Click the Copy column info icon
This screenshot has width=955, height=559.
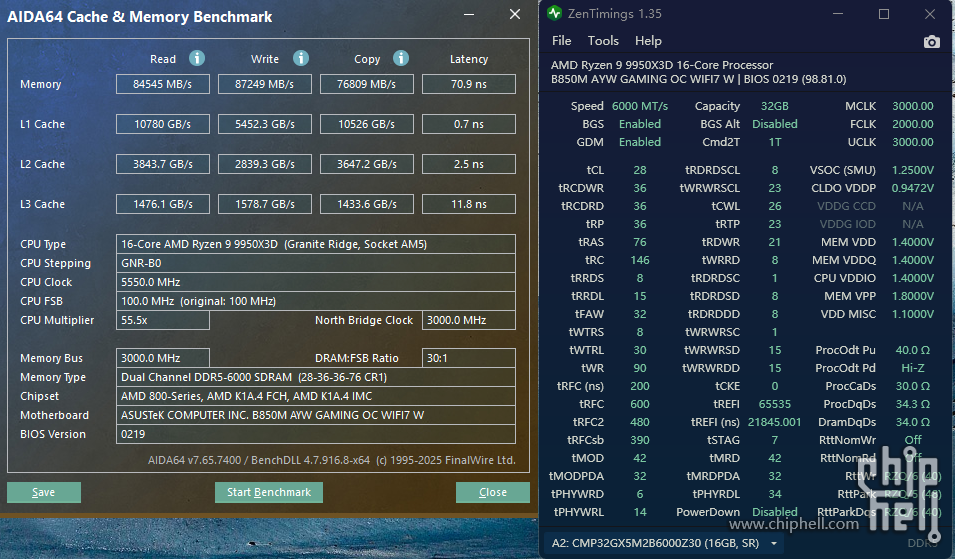point(401,58)
